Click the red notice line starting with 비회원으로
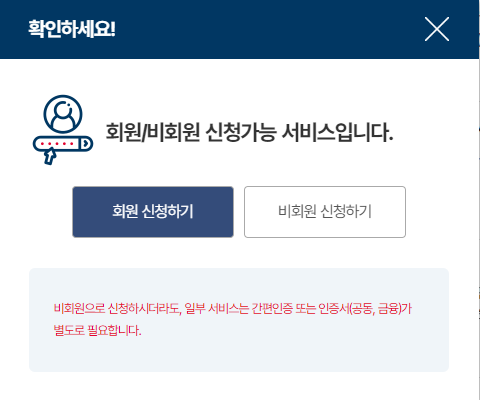Image resolution: width=480 pixels, height=400 pixels. coord(233,309)
